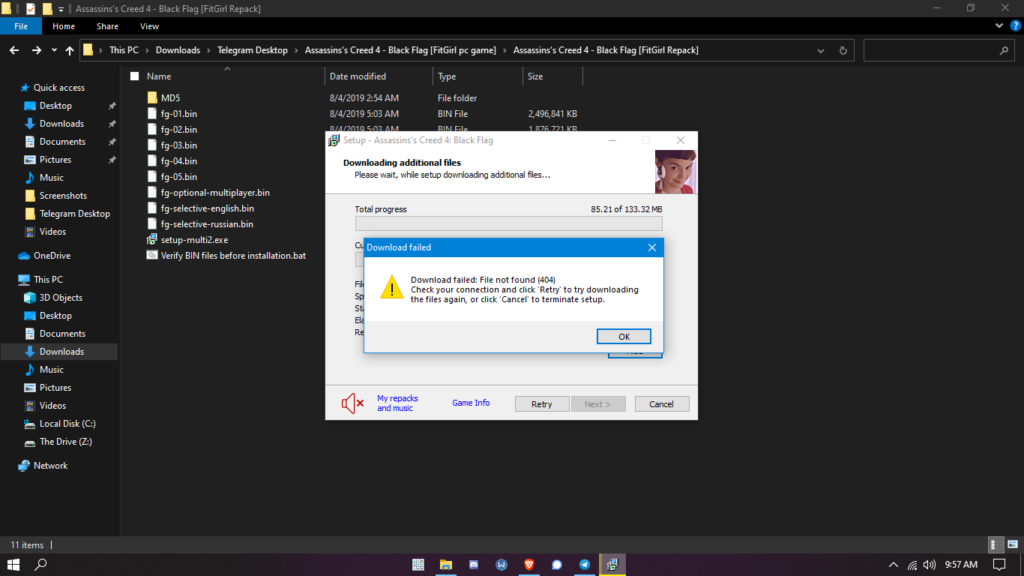Image resolution: width=1024 pixels, height=576 pixels.
Task: Go back with the back arrow
Action: click(14, 50)
